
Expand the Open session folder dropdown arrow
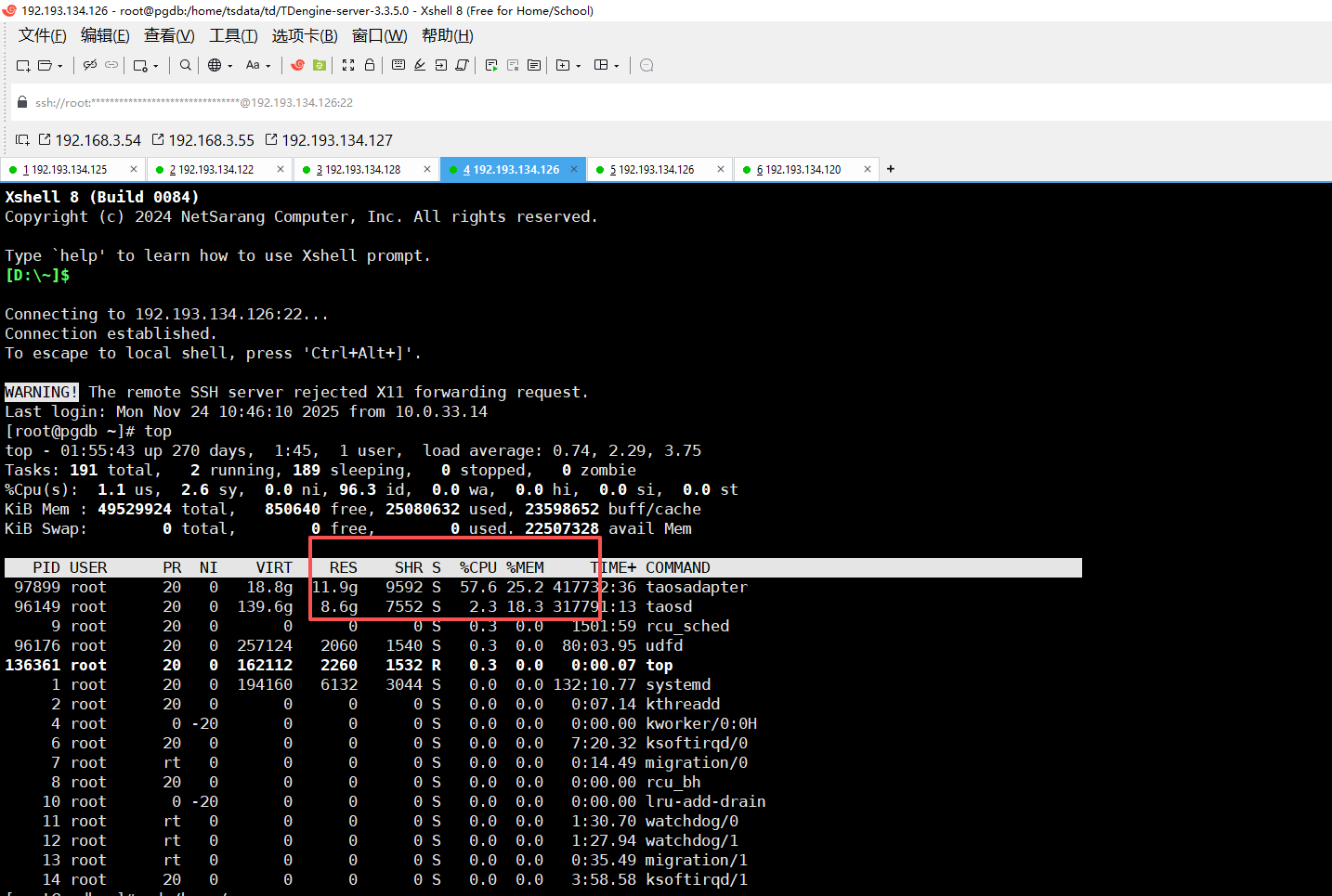(60, 66)
